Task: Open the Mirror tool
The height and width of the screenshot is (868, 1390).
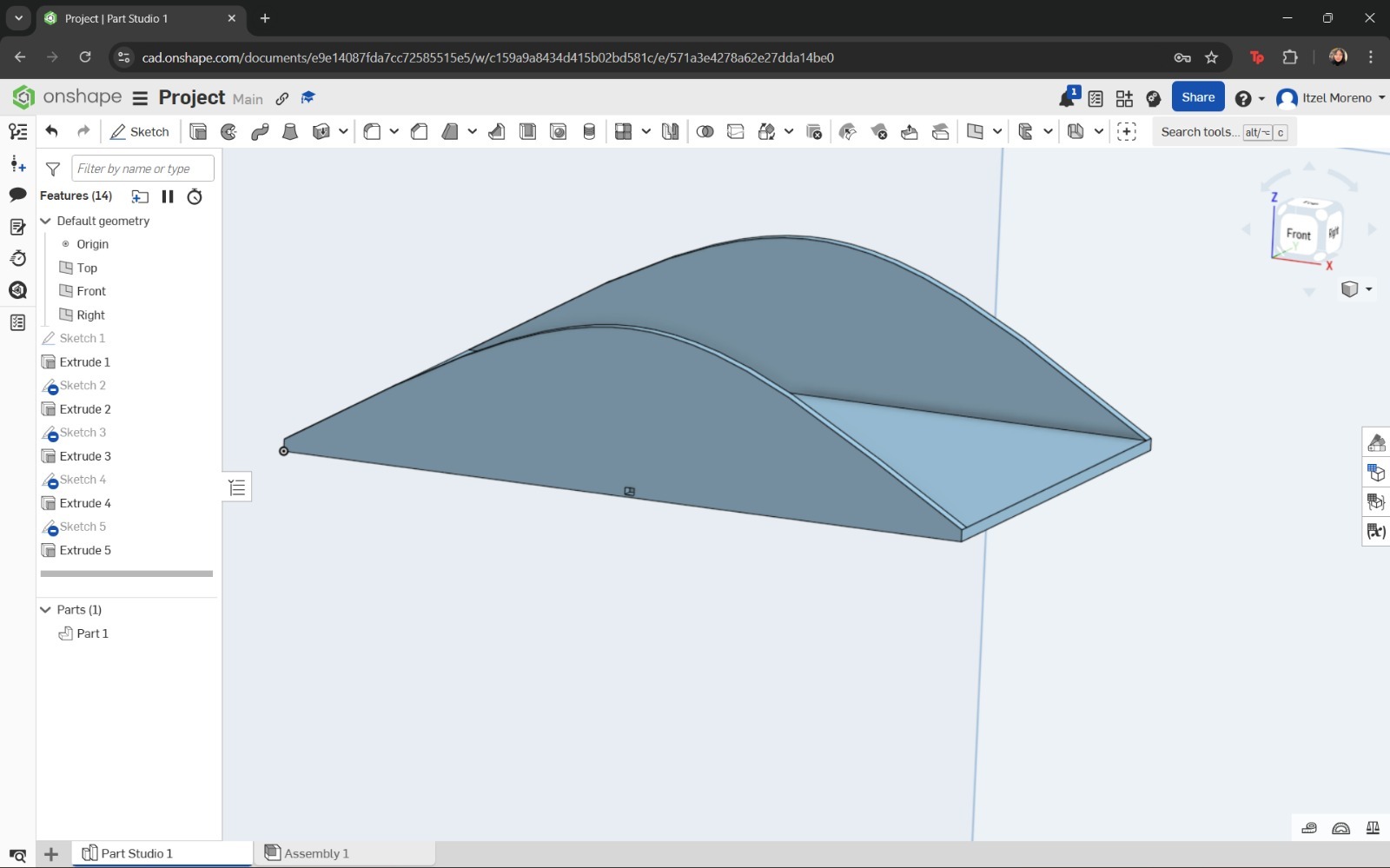Action: pyautogui.click(x=669, y=131)
